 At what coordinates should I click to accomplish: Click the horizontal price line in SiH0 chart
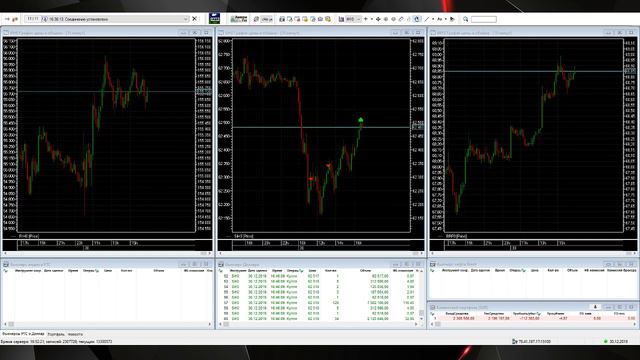(321, 127)
